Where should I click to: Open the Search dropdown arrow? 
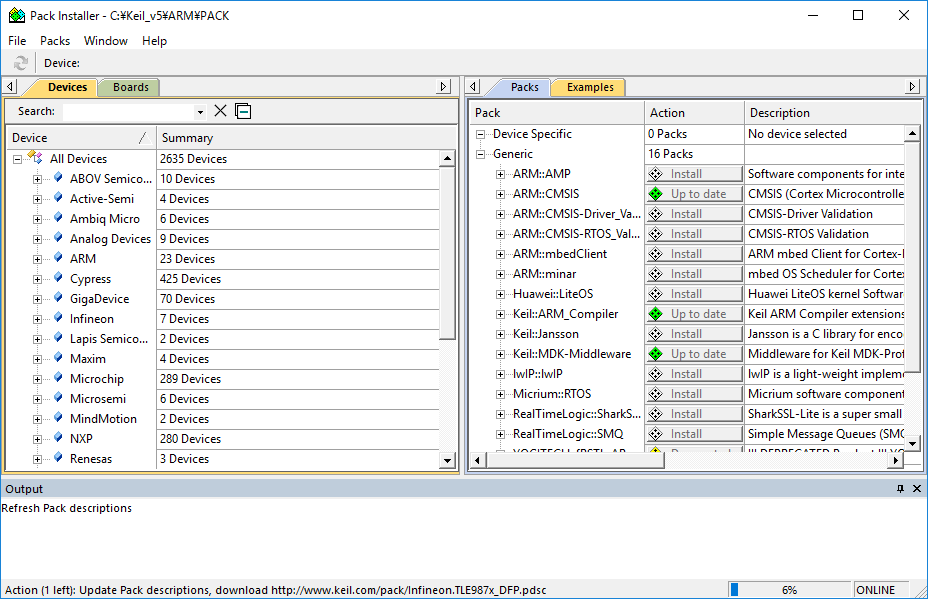[201, 111]
